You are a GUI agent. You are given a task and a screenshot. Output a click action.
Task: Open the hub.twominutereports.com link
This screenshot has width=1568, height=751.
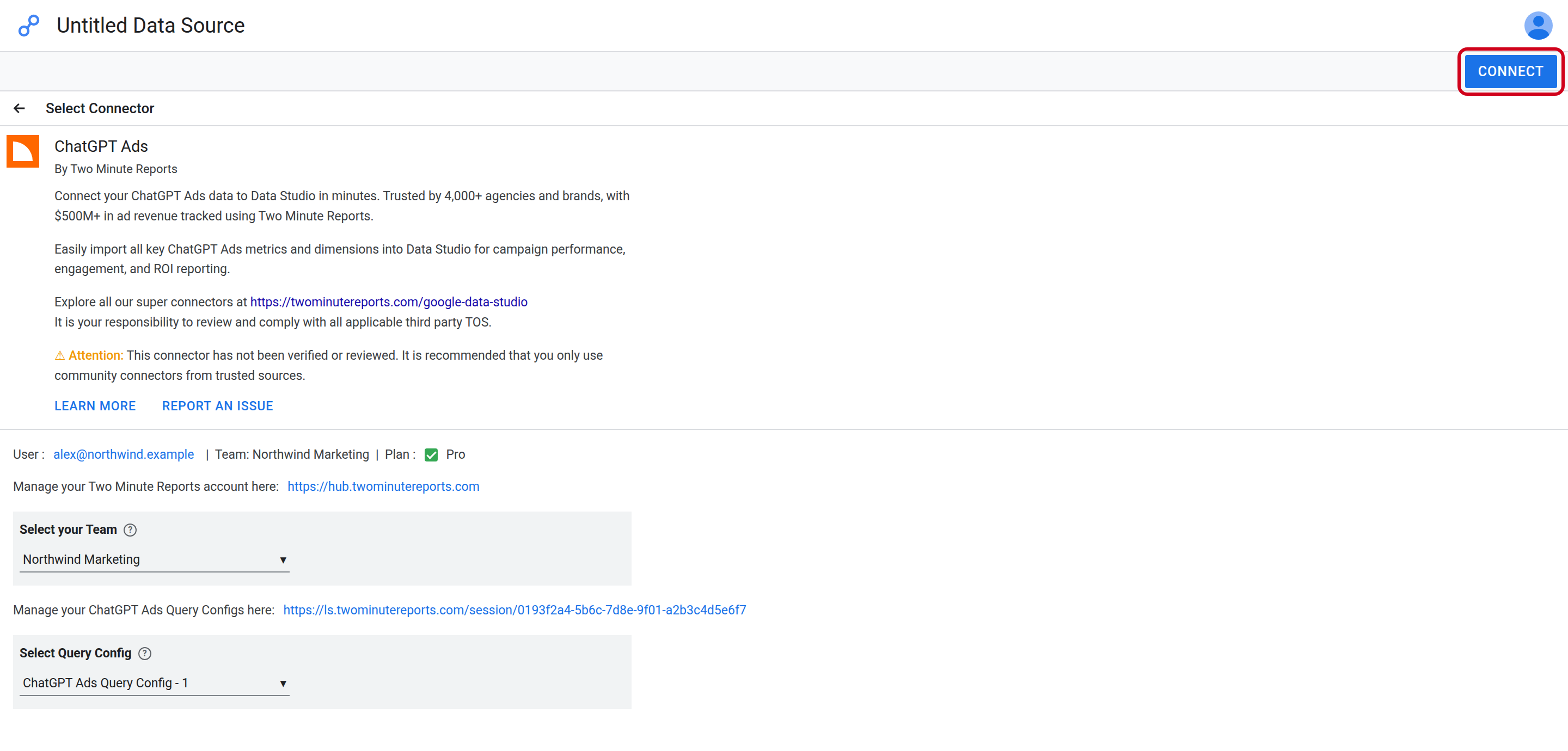tap(383, 487)
